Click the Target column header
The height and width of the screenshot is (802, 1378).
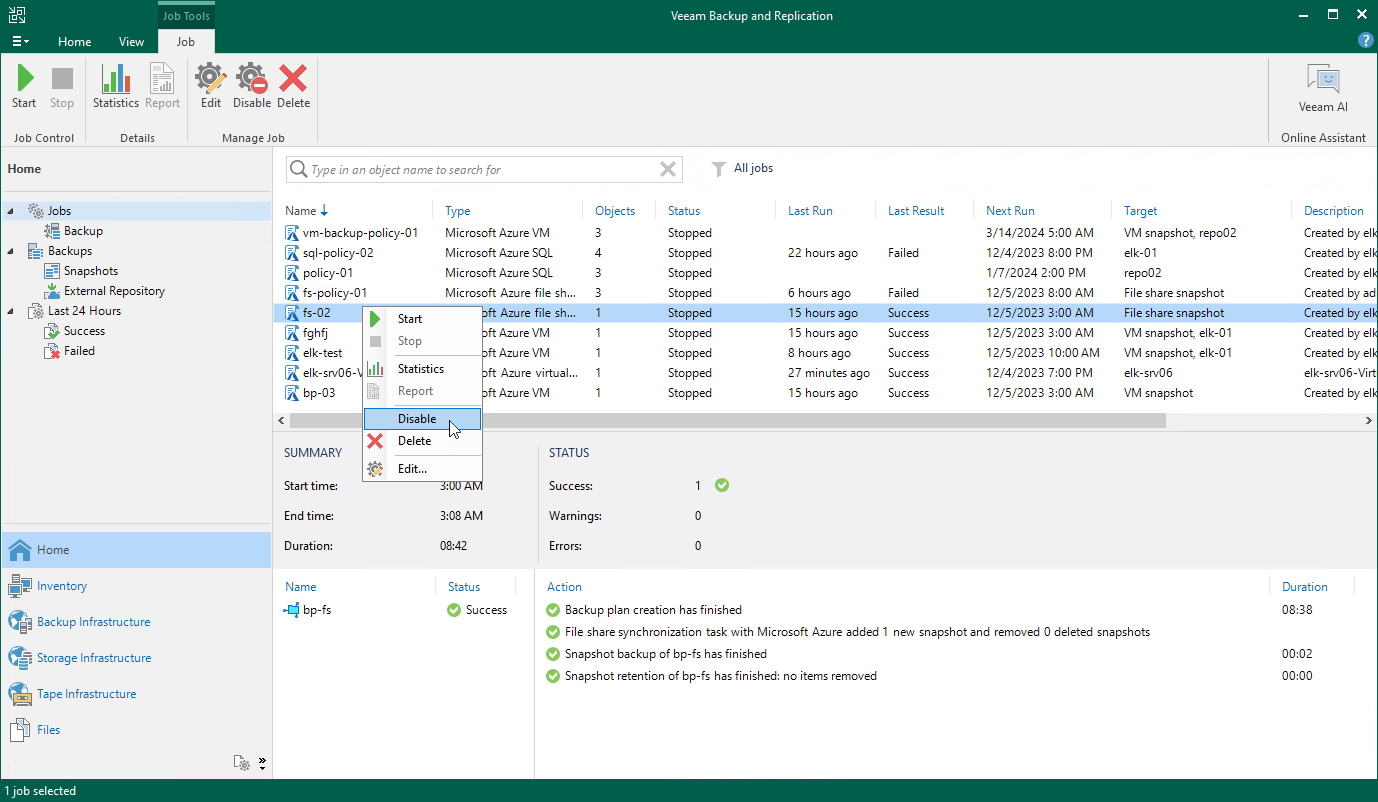pos(1140,211)
